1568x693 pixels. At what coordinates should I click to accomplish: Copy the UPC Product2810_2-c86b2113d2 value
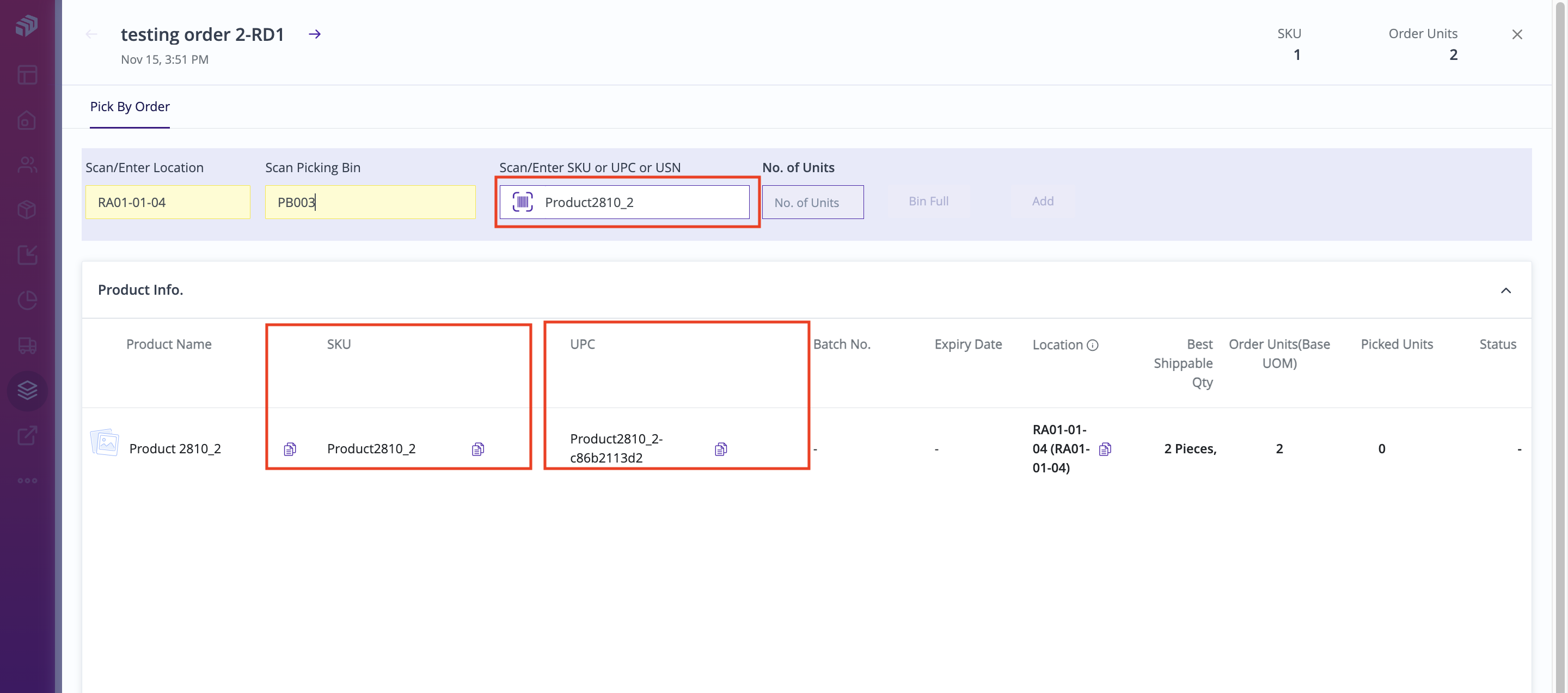(x=721, y=449)
